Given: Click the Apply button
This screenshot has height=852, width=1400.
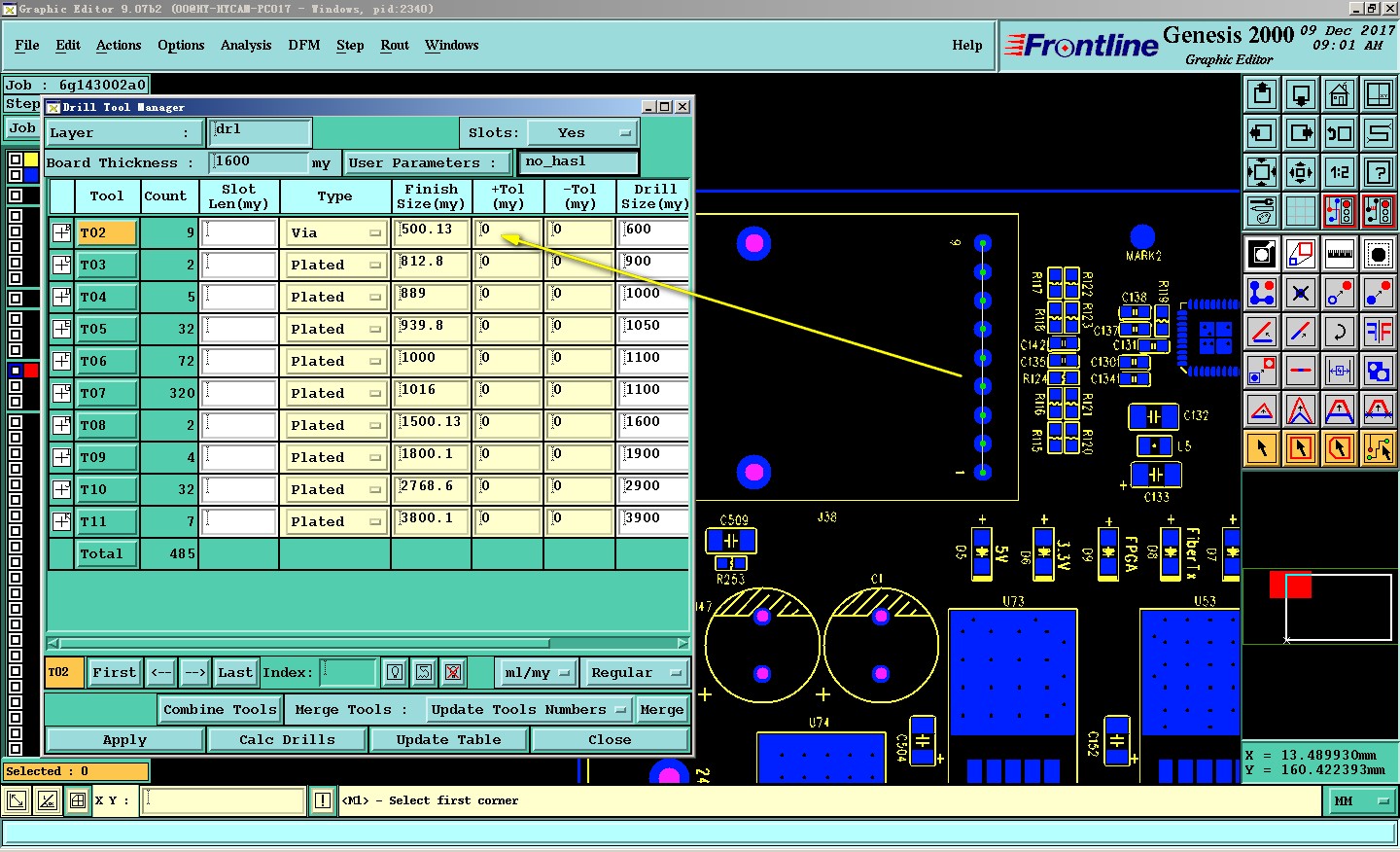Looking at the screenshot, I should click(x=125, y=740).
